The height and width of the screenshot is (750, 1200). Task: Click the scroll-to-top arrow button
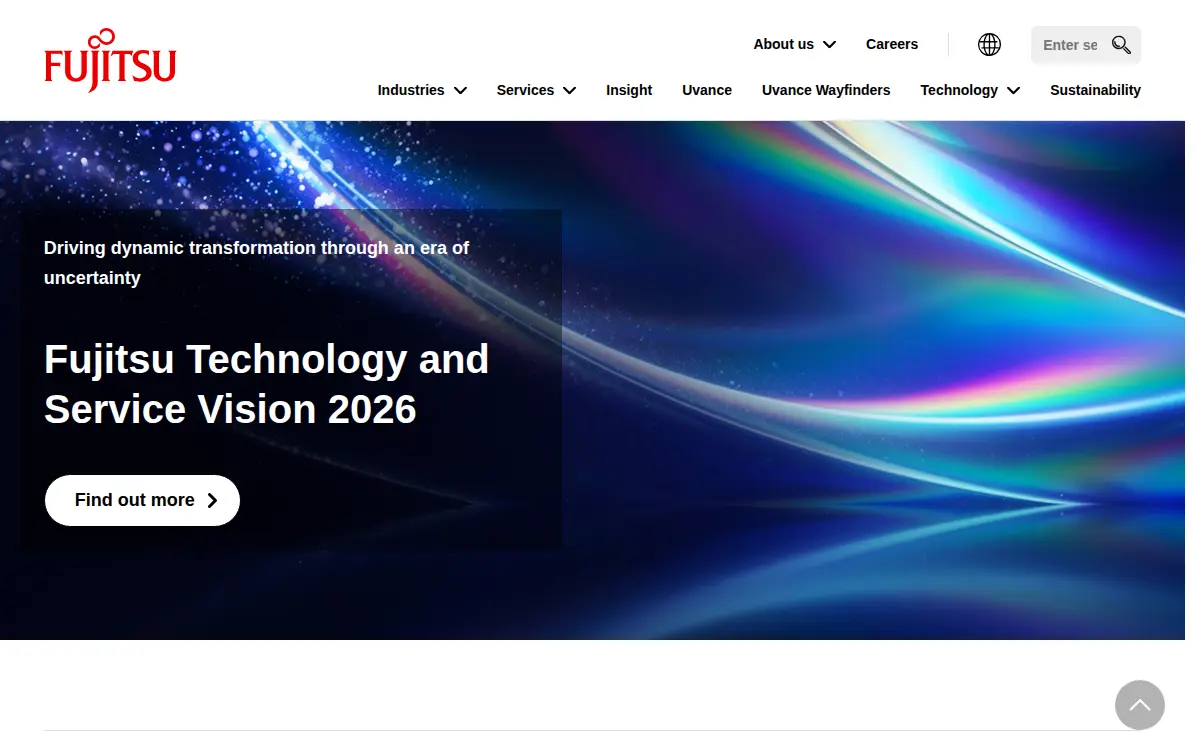click(x=1140, y=705)
